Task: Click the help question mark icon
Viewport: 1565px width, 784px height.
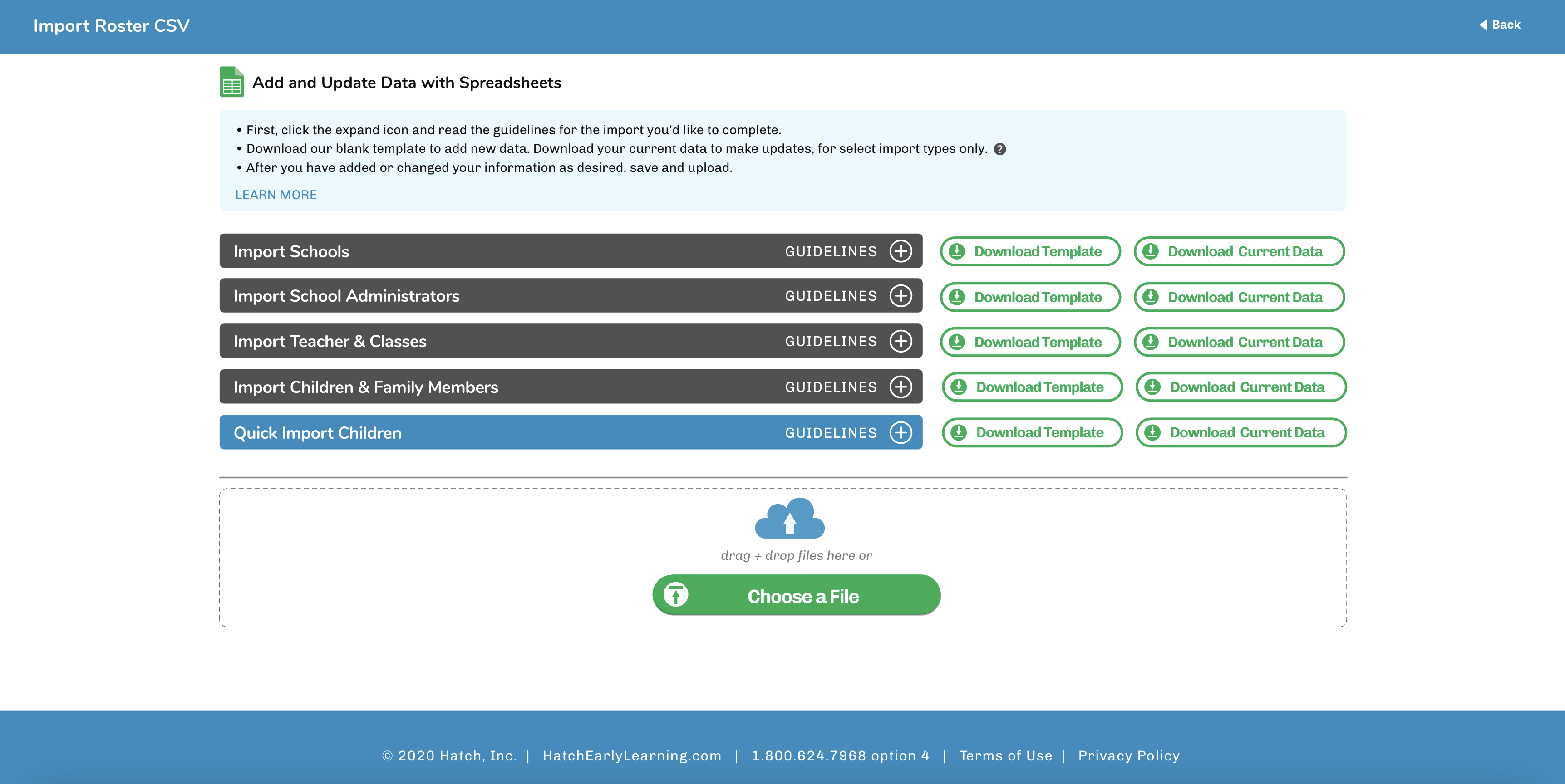Action: coord(1000,149)
